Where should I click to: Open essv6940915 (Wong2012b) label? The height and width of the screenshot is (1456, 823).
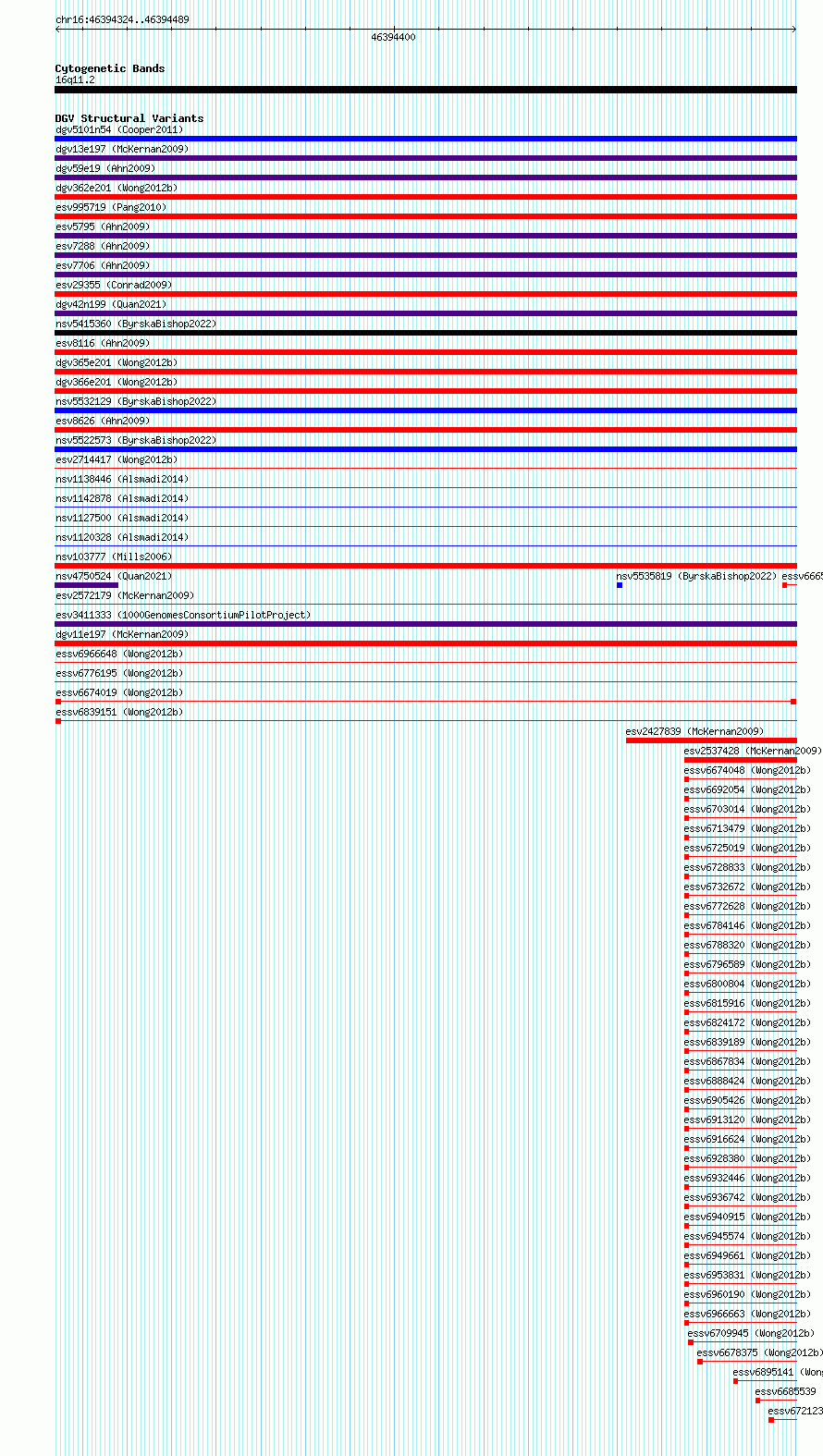[x=747, y=1217]
